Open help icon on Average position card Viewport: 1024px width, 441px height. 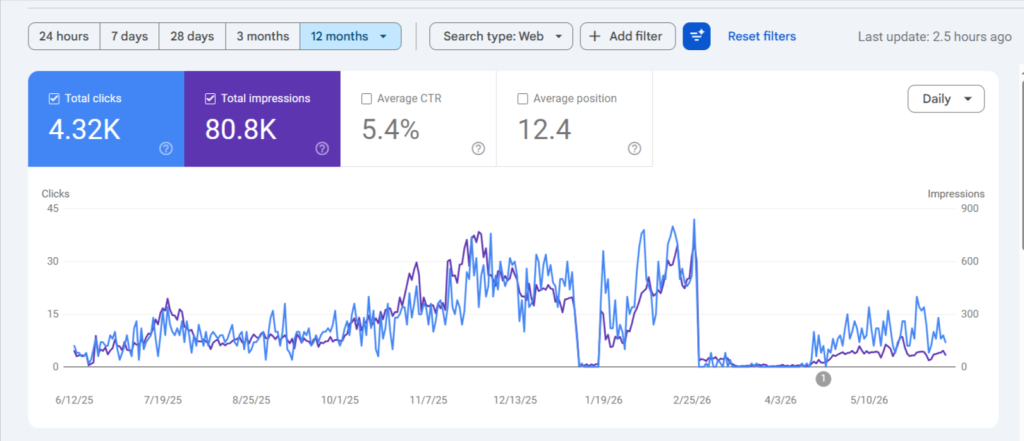coord(634,149)
